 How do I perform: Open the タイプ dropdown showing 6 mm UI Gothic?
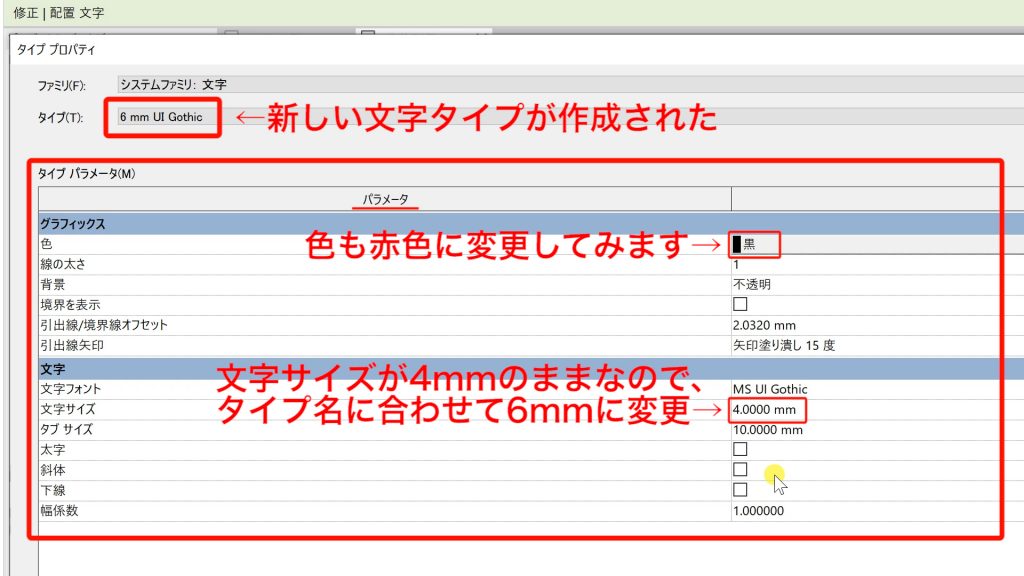[165, 117]
